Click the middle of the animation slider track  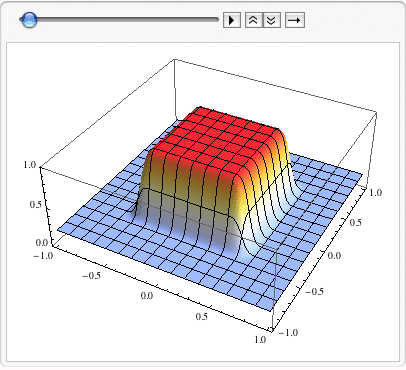tap(119, 20)
